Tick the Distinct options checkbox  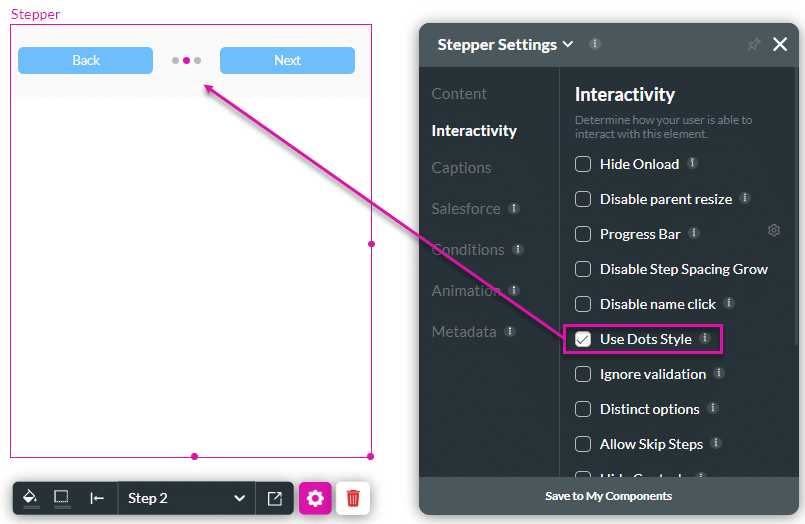[x=583, y=409]
